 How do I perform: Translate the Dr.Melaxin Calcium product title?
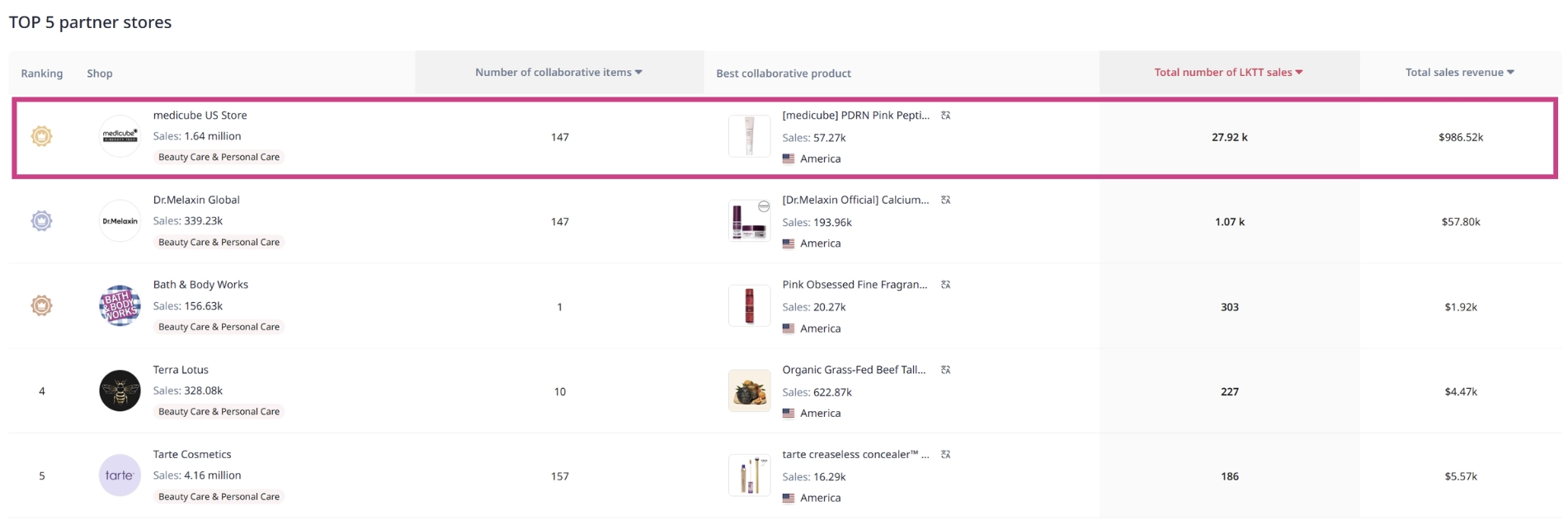946,200
